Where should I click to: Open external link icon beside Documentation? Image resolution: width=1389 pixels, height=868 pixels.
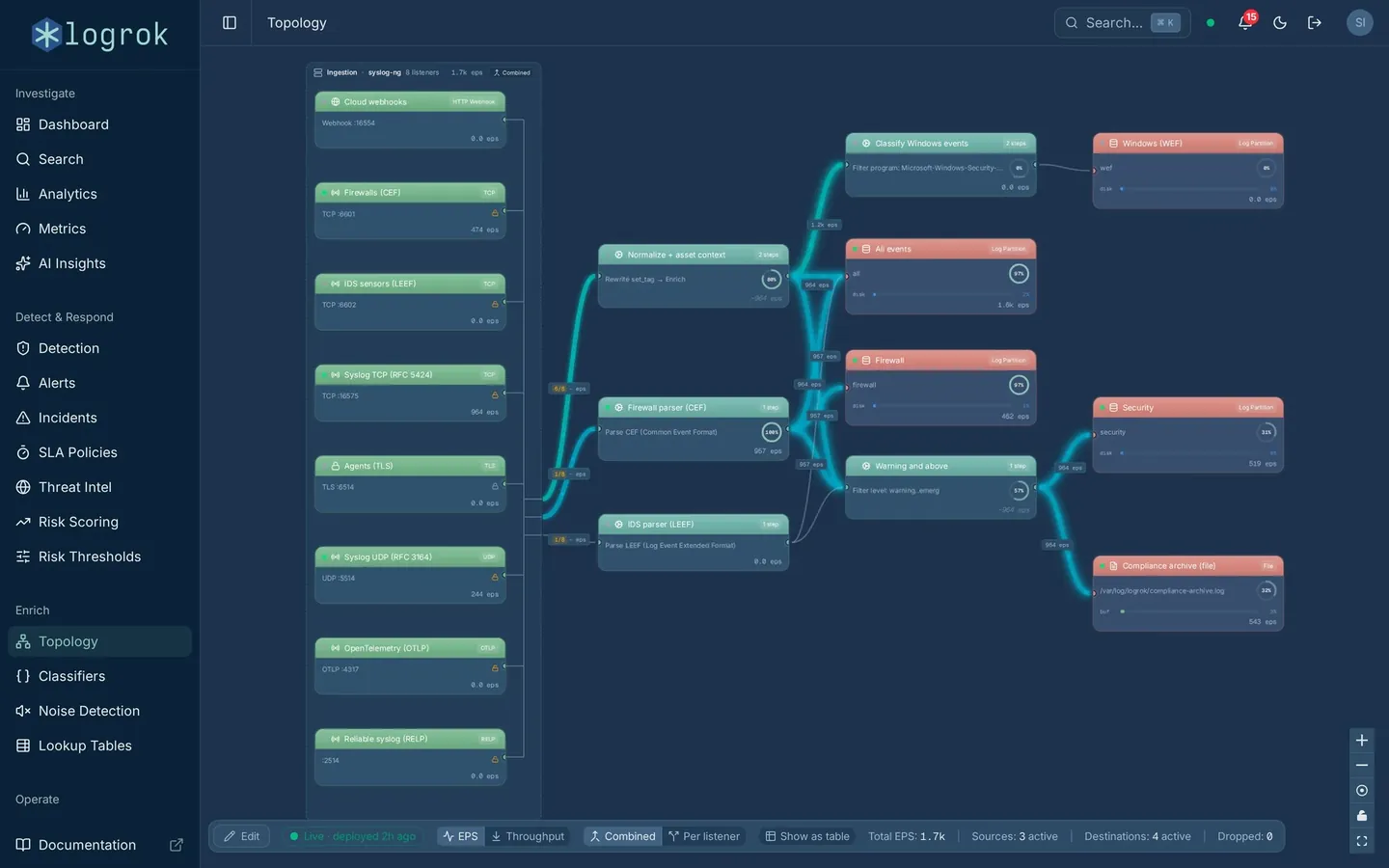[177, 845]
